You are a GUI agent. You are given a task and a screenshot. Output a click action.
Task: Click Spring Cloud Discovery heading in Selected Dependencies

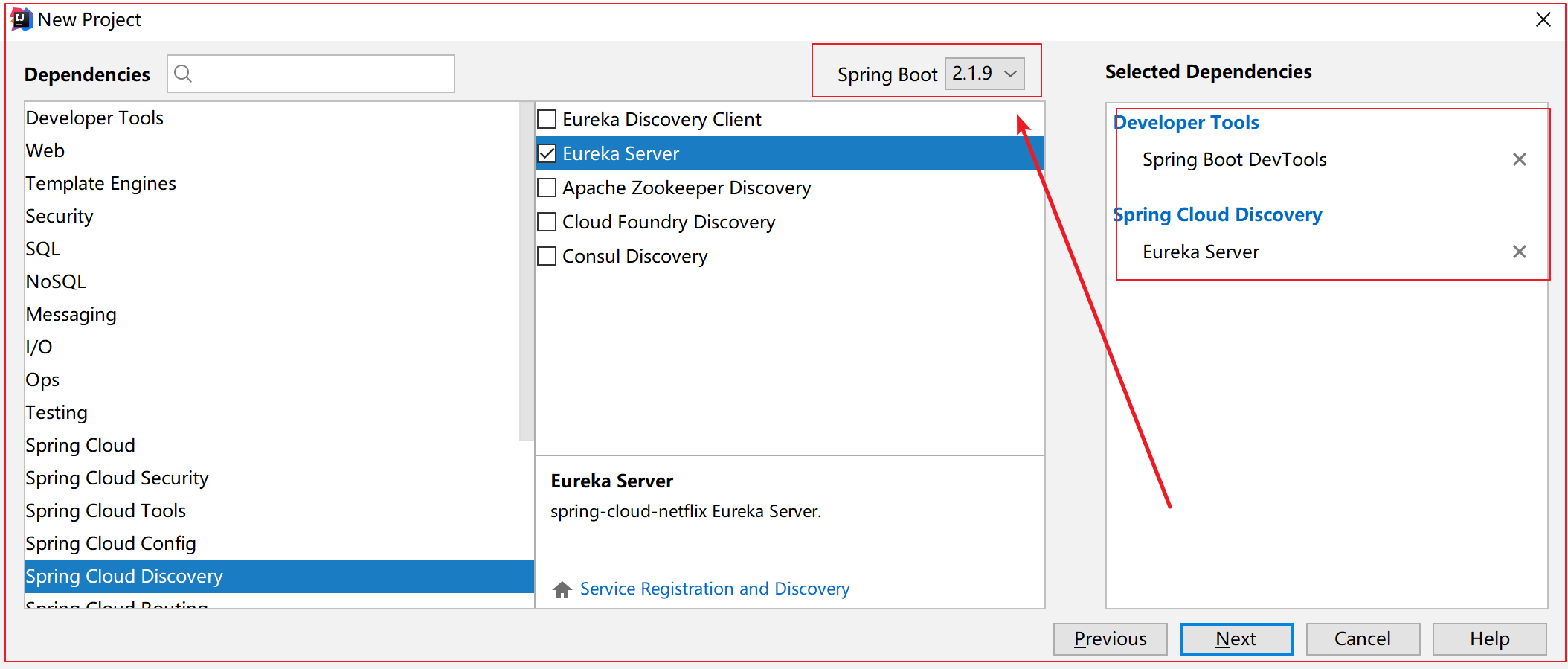[x=1218, y=214]
